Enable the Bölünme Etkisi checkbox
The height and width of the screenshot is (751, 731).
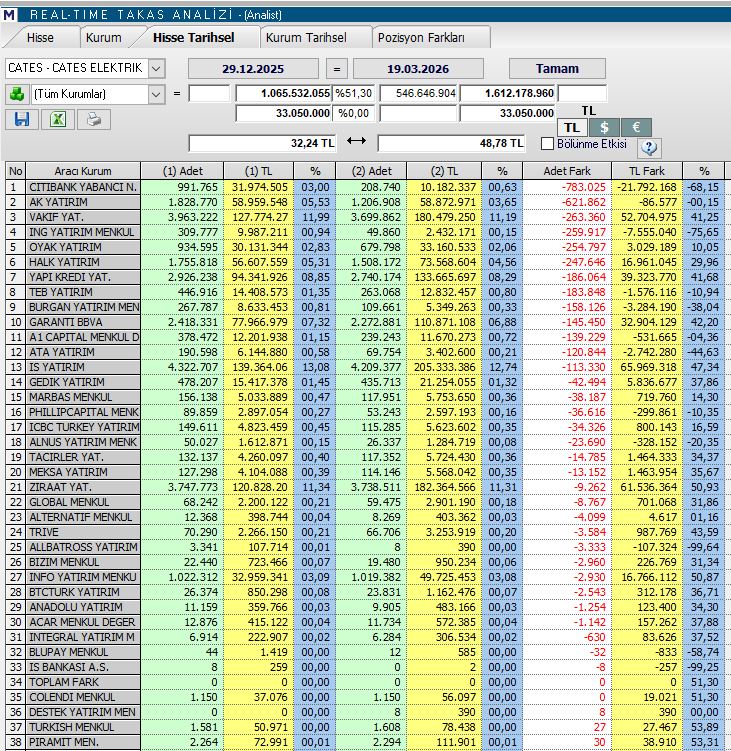click(x=547, y=144)
